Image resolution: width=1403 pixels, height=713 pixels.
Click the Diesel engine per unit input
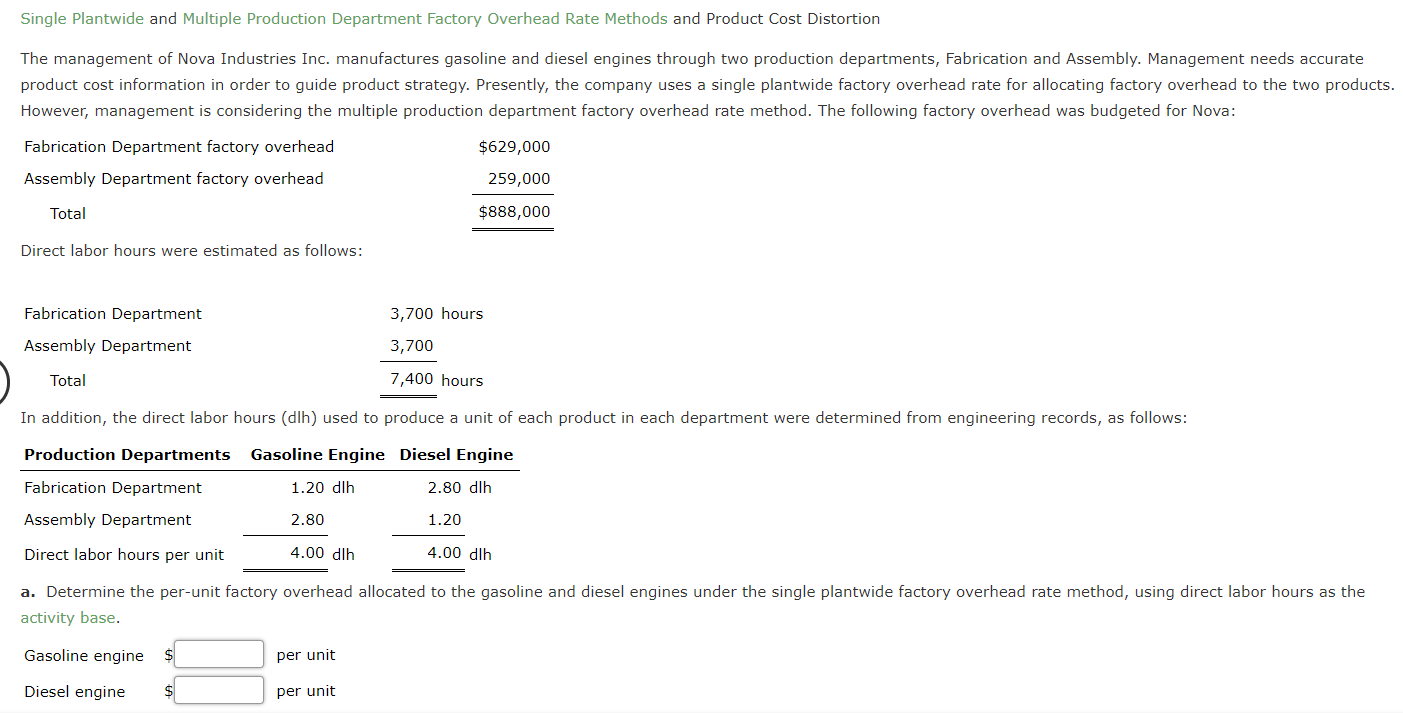coord(220,691)
